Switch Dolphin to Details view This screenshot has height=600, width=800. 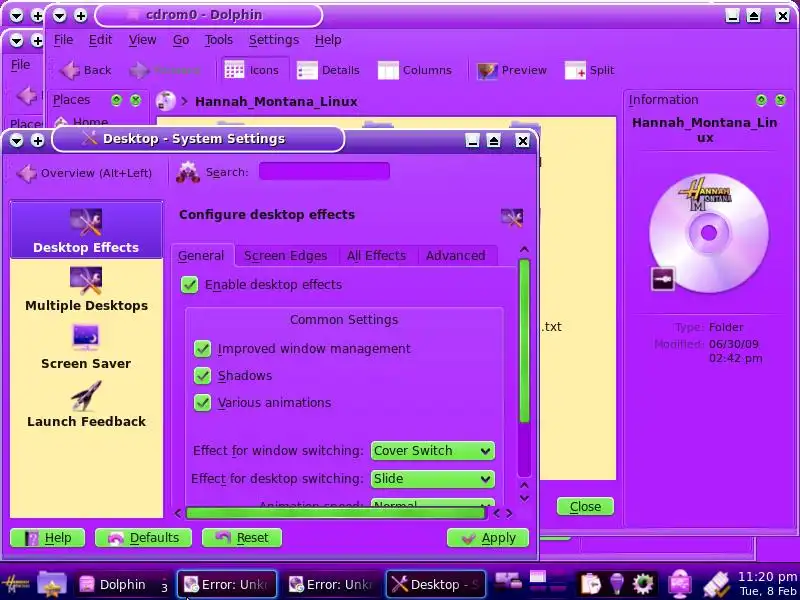tap(328, 70)
